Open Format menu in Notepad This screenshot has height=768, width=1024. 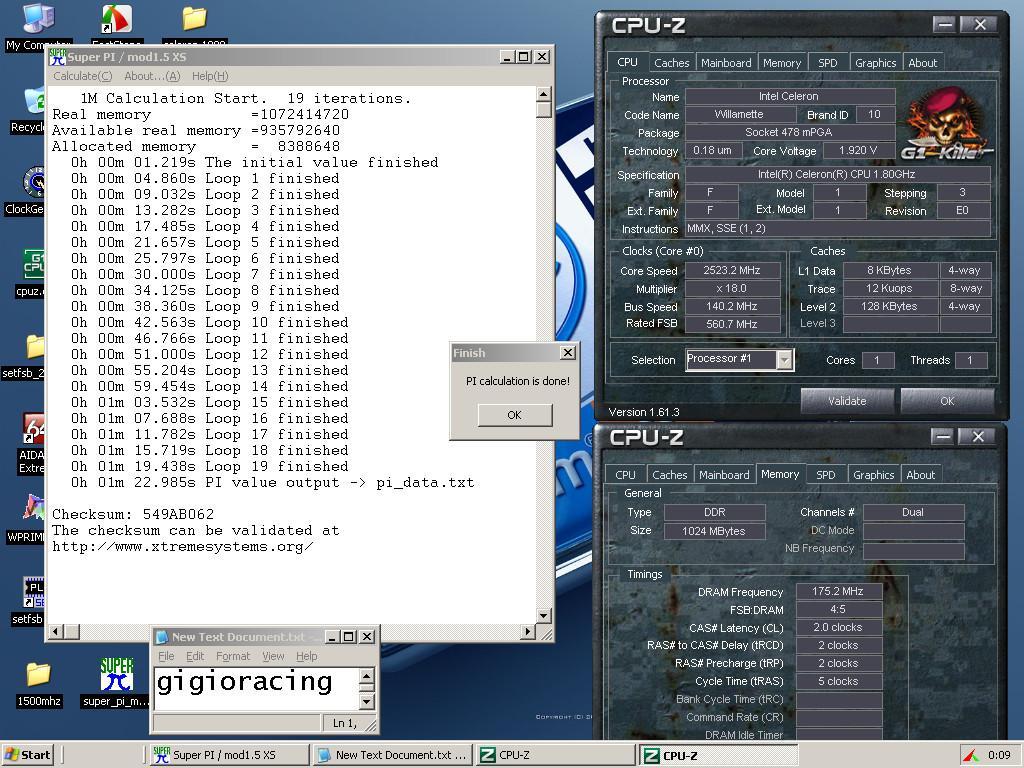(233, 656)
